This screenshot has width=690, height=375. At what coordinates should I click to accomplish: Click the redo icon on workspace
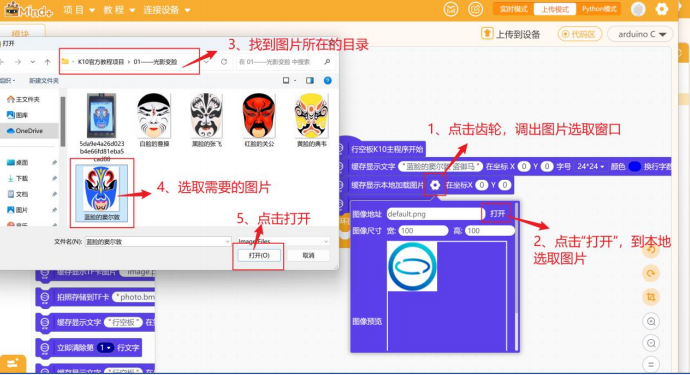(651, 273)
